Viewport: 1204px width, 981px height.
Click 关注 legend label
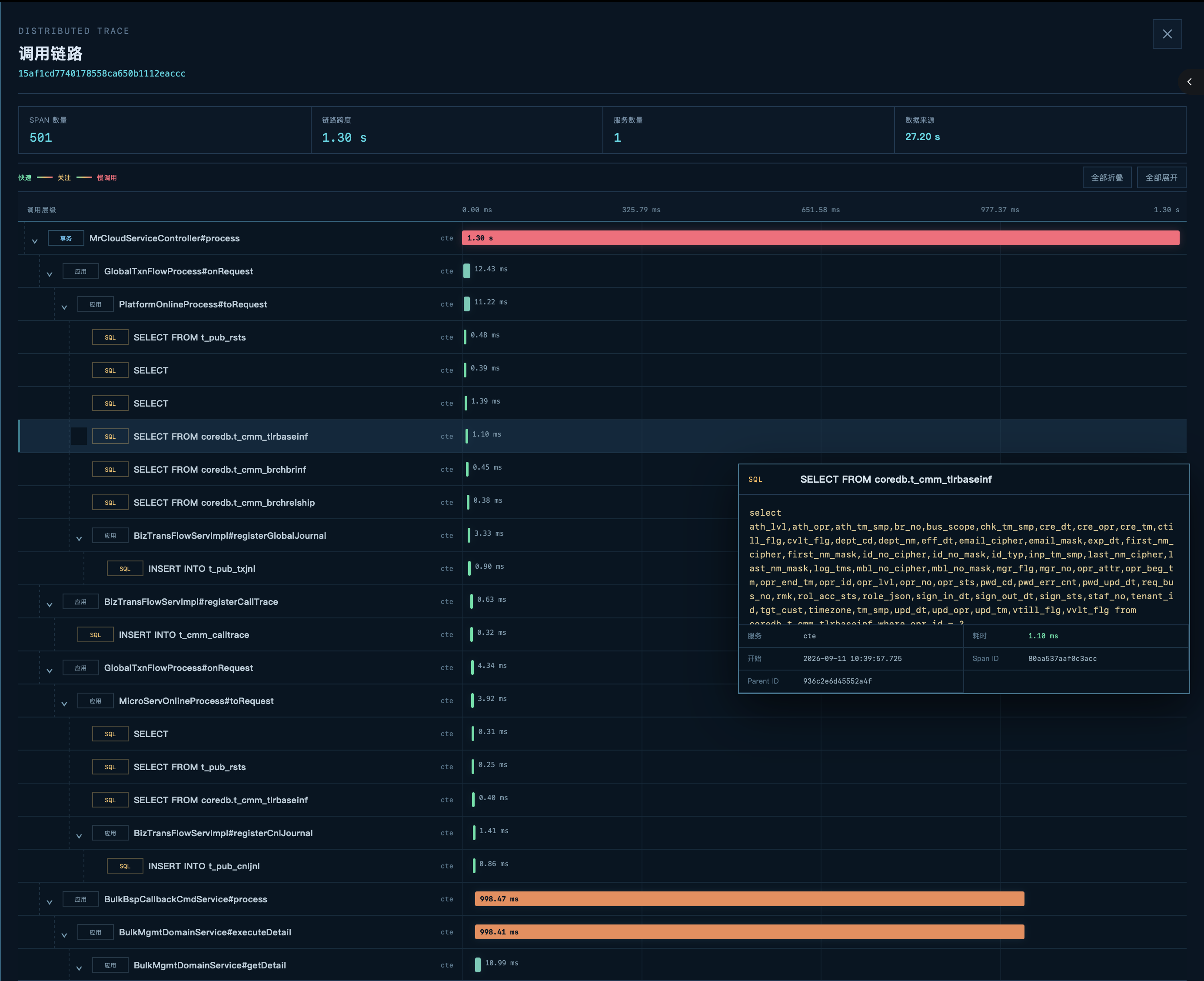coord(64,177)
